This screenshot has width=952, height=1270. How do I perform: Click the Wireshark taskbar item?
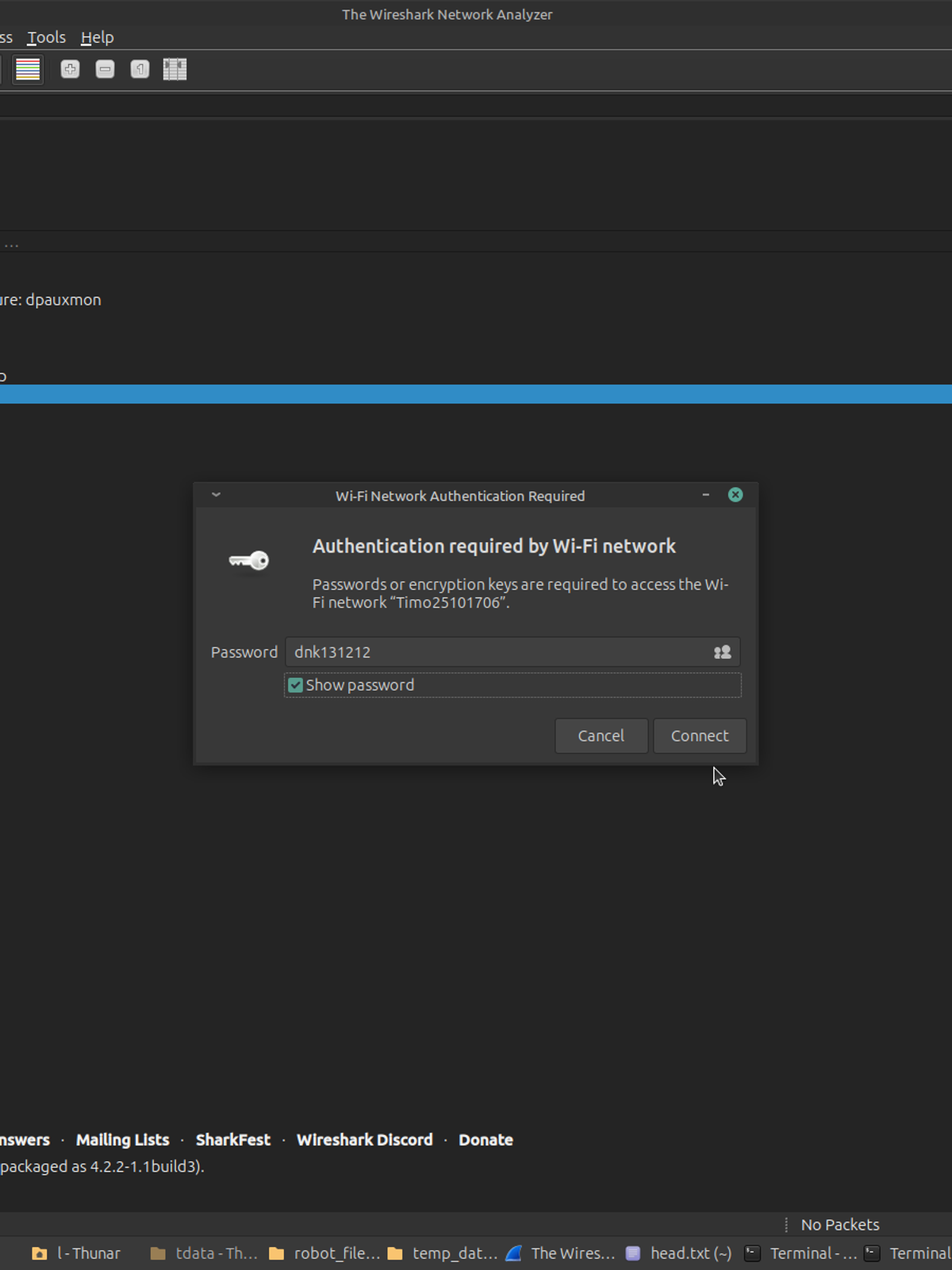560,1253
